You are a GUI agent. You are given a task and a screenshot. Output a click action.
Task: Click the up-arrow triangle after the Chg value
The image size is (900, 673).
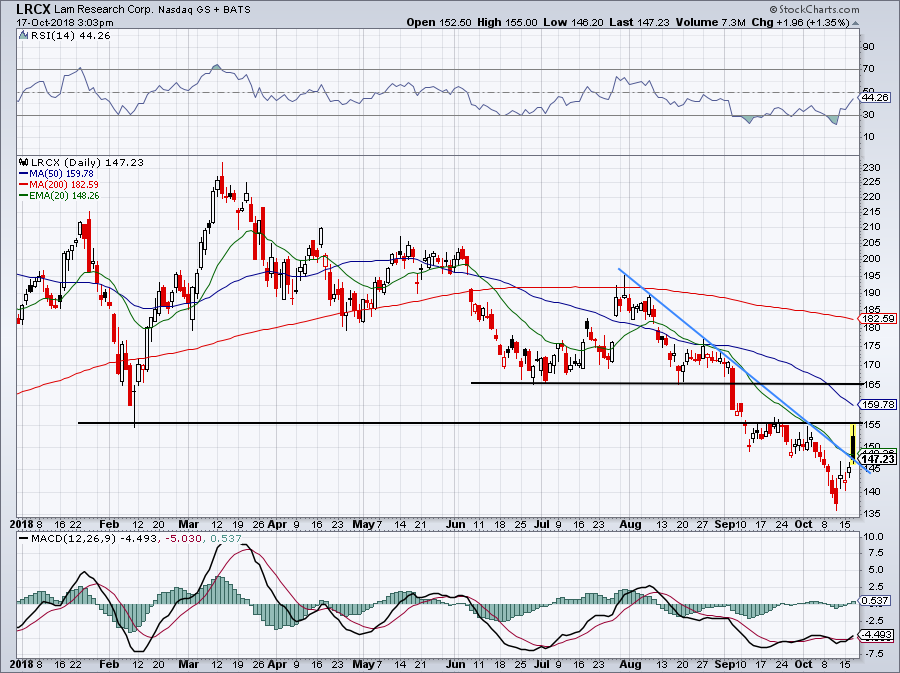(855, 23)
